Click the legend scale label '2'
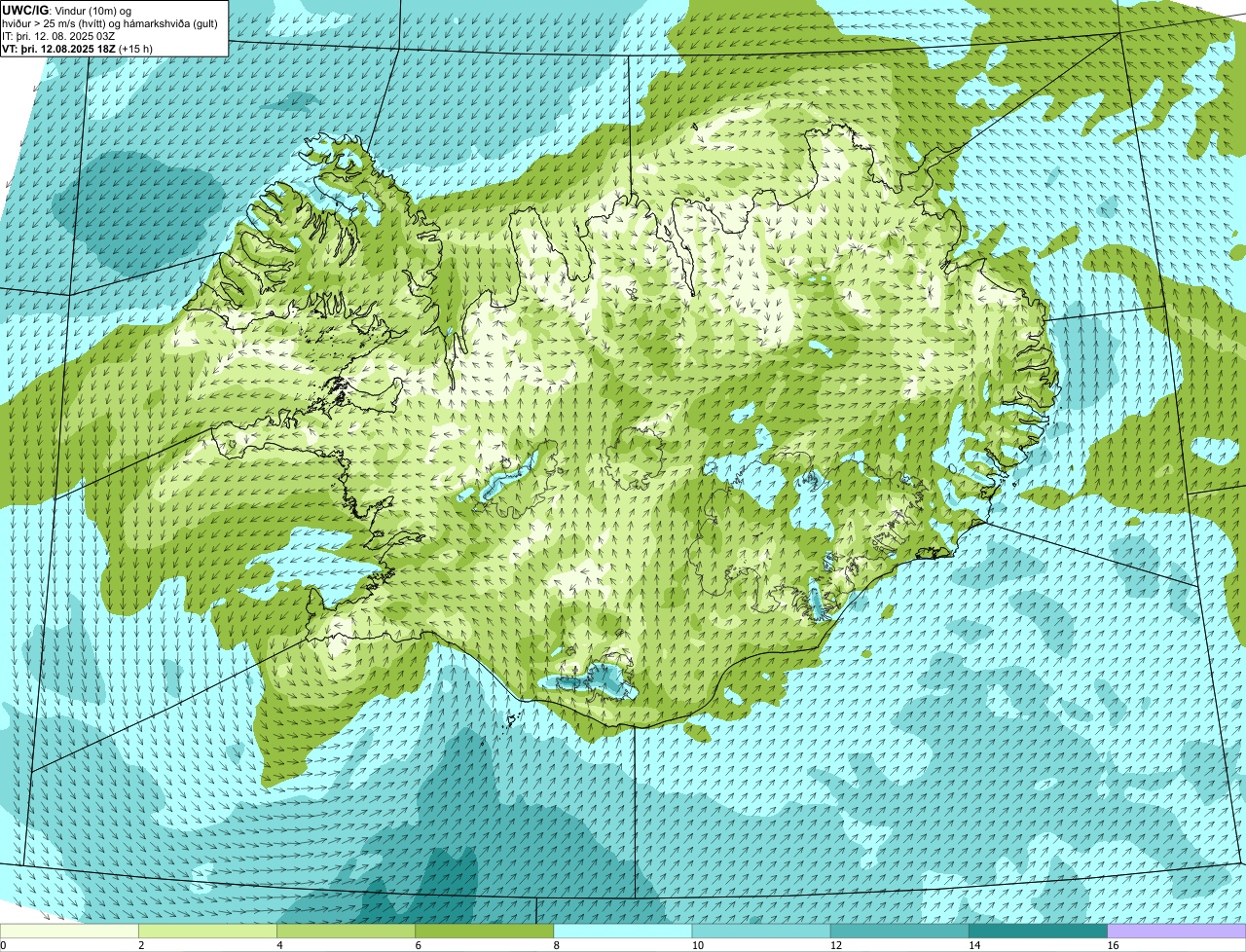 click(x=141, y=945)
